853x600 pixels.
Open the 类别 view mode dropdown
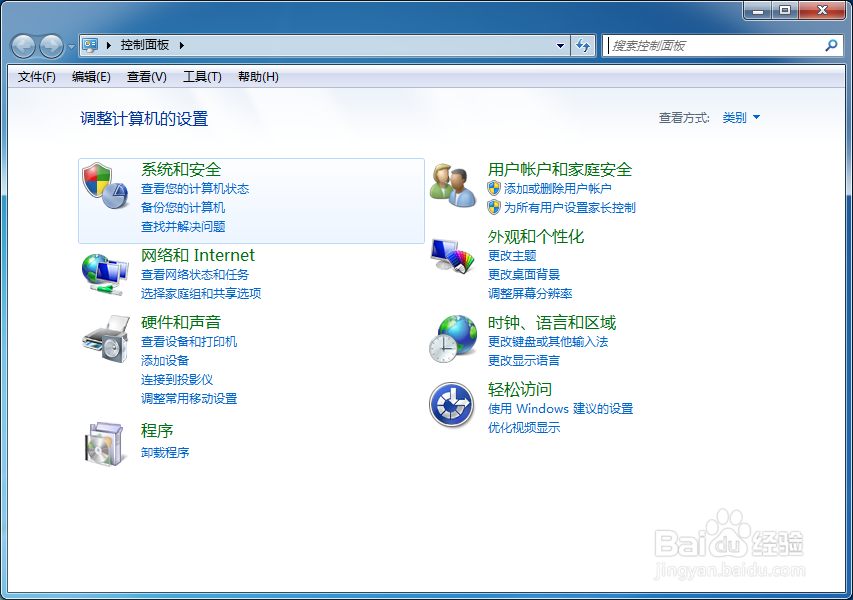[x=741, y=117]
